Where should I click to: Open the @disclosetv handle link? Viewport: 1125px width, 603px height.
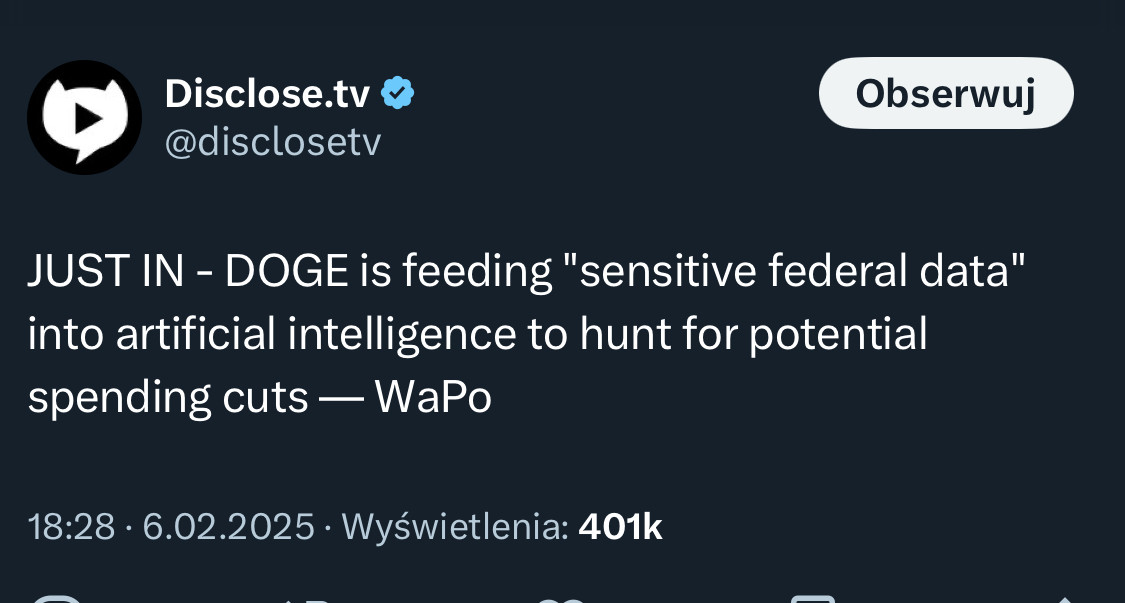273,142
